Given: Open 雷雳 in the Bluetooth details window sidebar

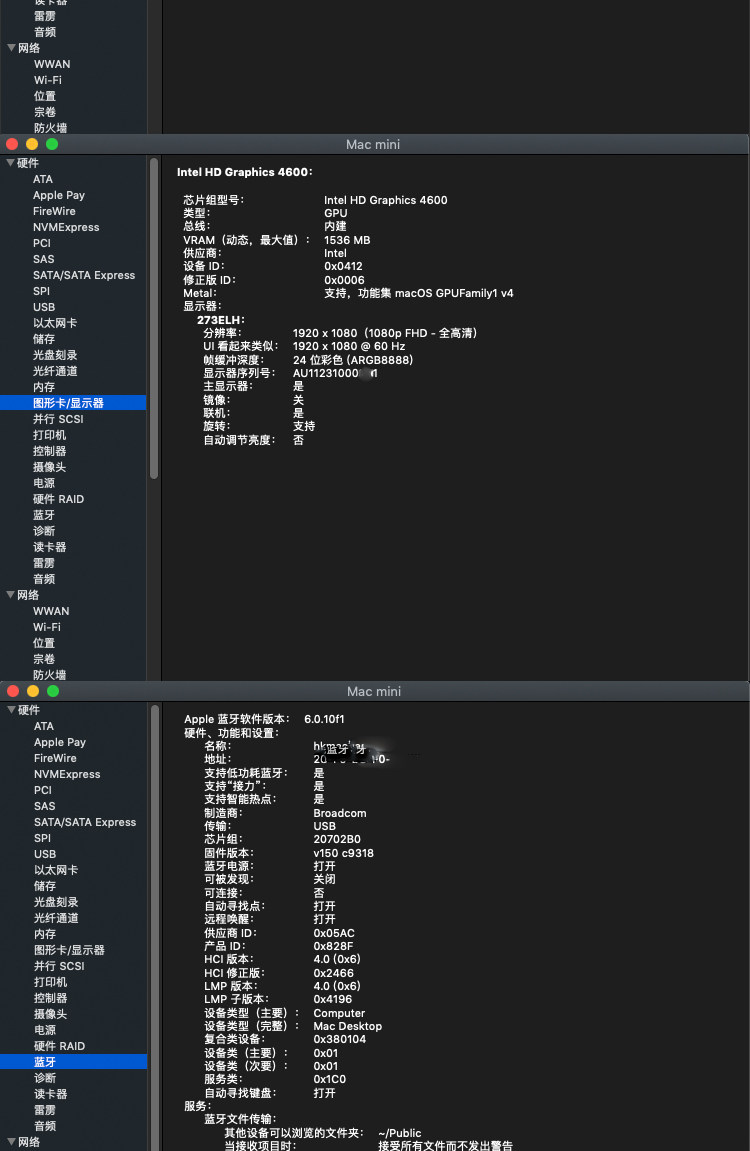Looking at the screenshot, I should 45,1110.
